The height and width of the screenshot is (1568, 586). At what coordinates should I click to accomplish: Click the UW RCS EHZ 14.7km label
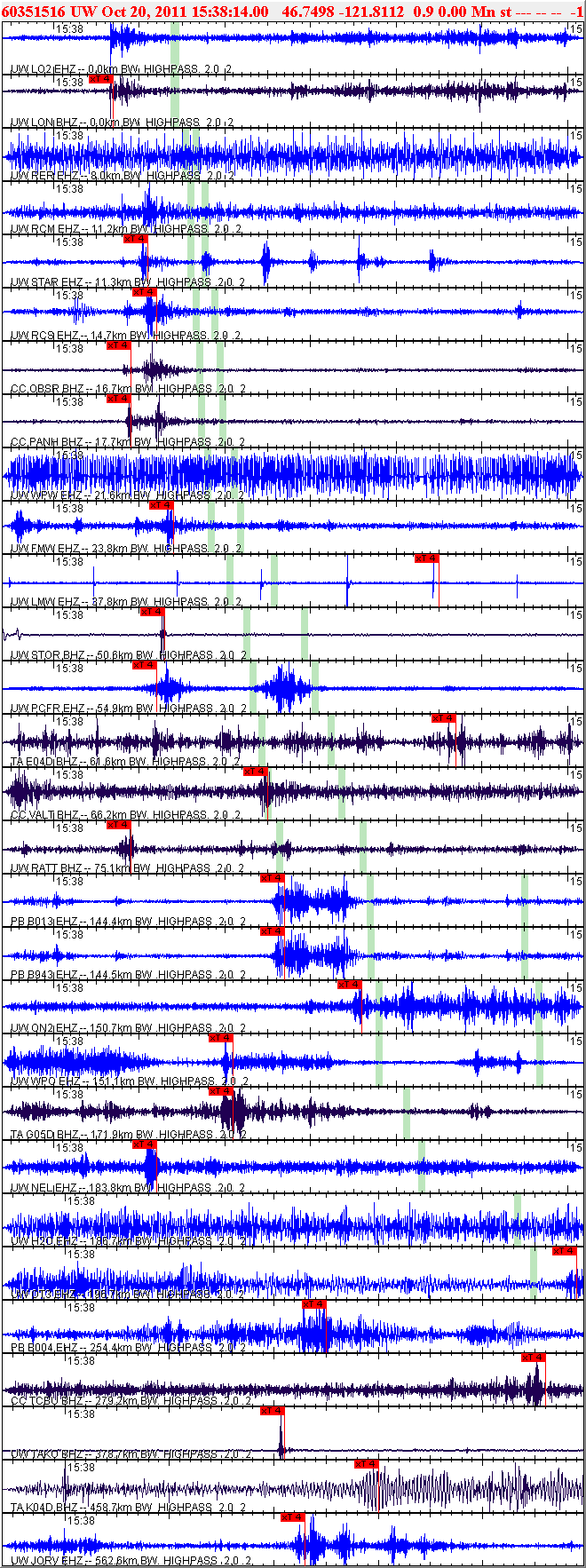pos(125,336)
